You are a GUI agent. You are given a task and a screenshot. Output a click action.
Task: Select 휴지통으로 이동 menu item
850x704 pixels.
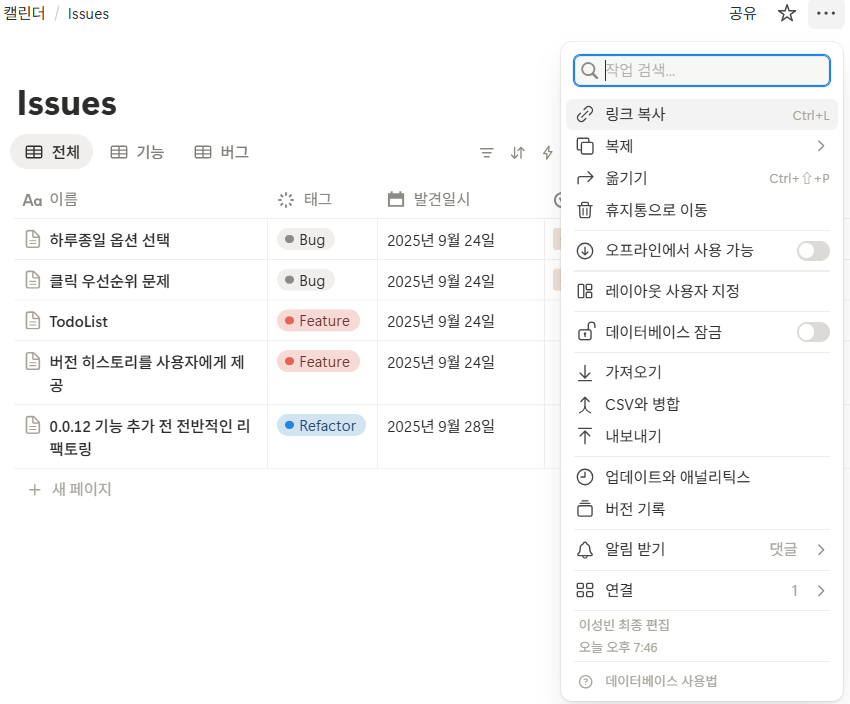tap(701, 210)
